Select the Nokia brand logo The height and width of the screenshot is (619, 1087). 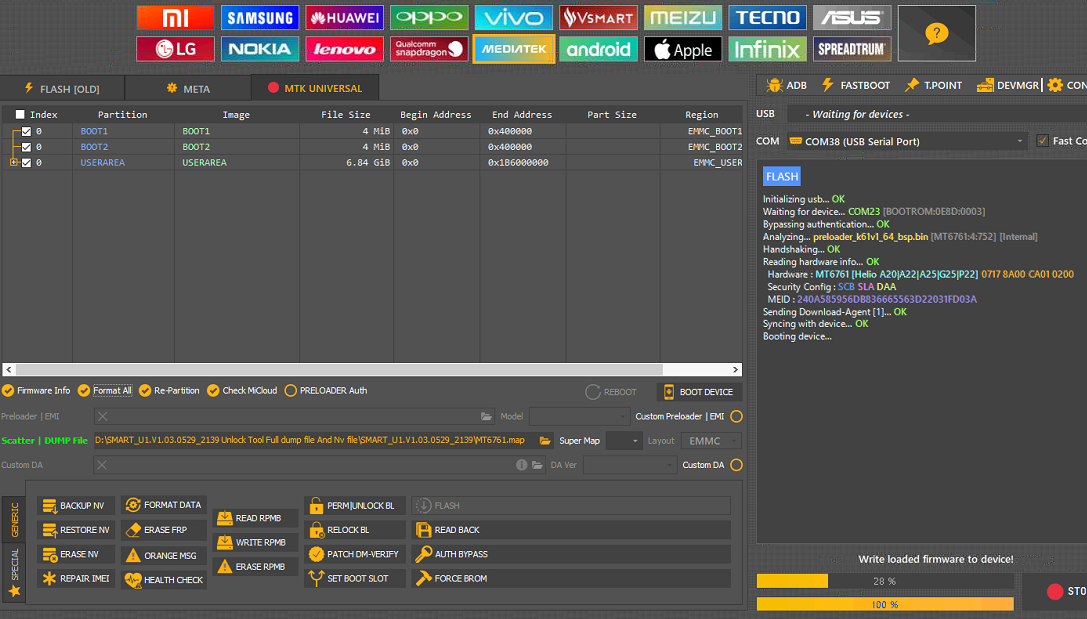point(260,49)
